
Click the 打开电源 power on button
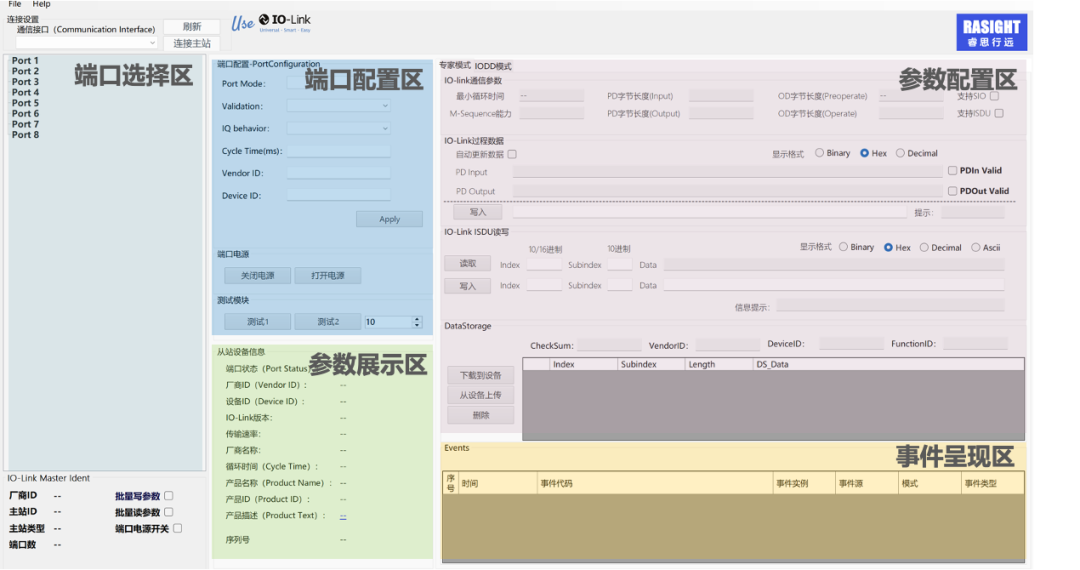tap(327, 276)
